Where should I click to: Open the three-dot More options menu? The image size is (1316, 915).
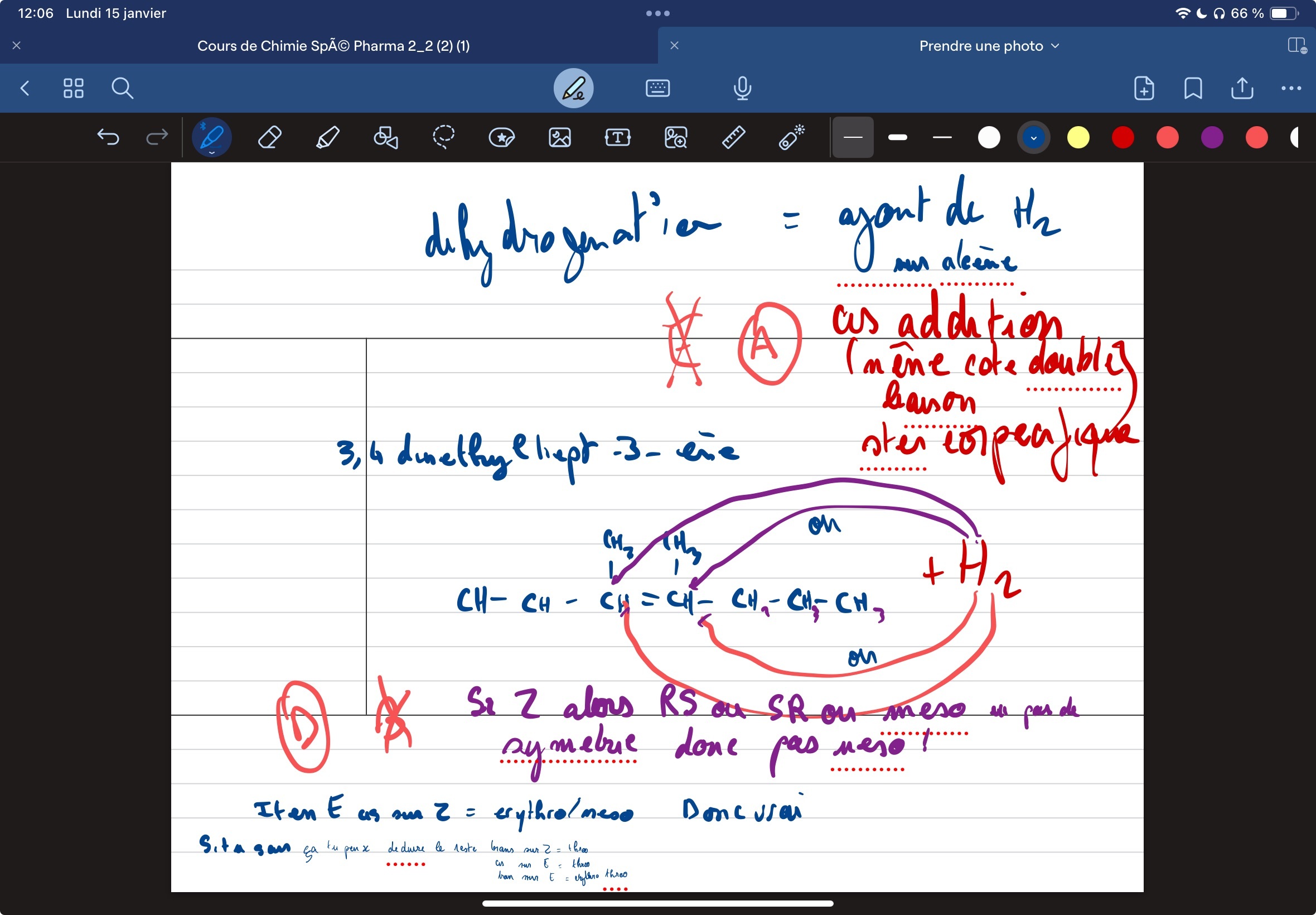click(1291, 88)
